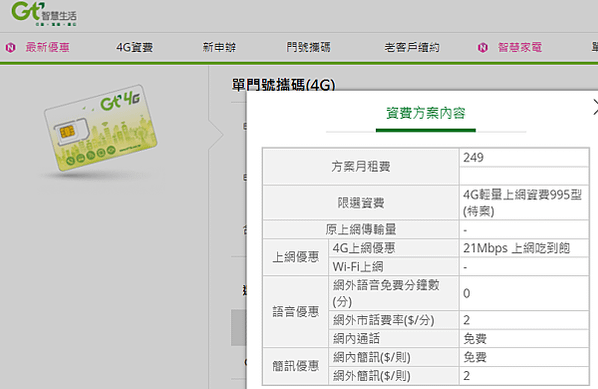Click the GT 4G SIM card image
This screenshot has width=598, height=389.
point(100,128)
